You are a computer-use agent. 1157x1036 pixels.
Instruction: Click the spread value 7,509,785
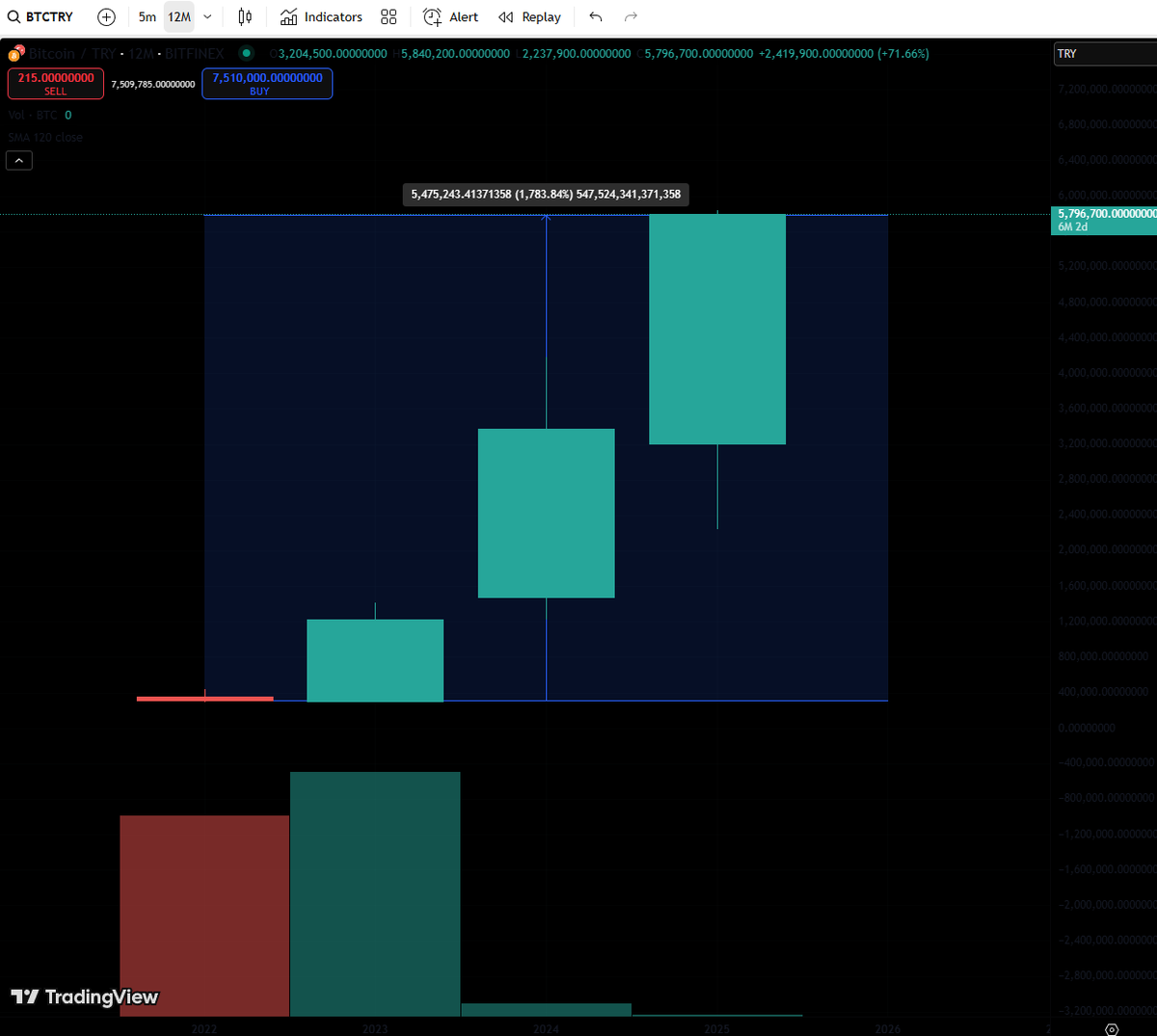[x=153, y=85]
